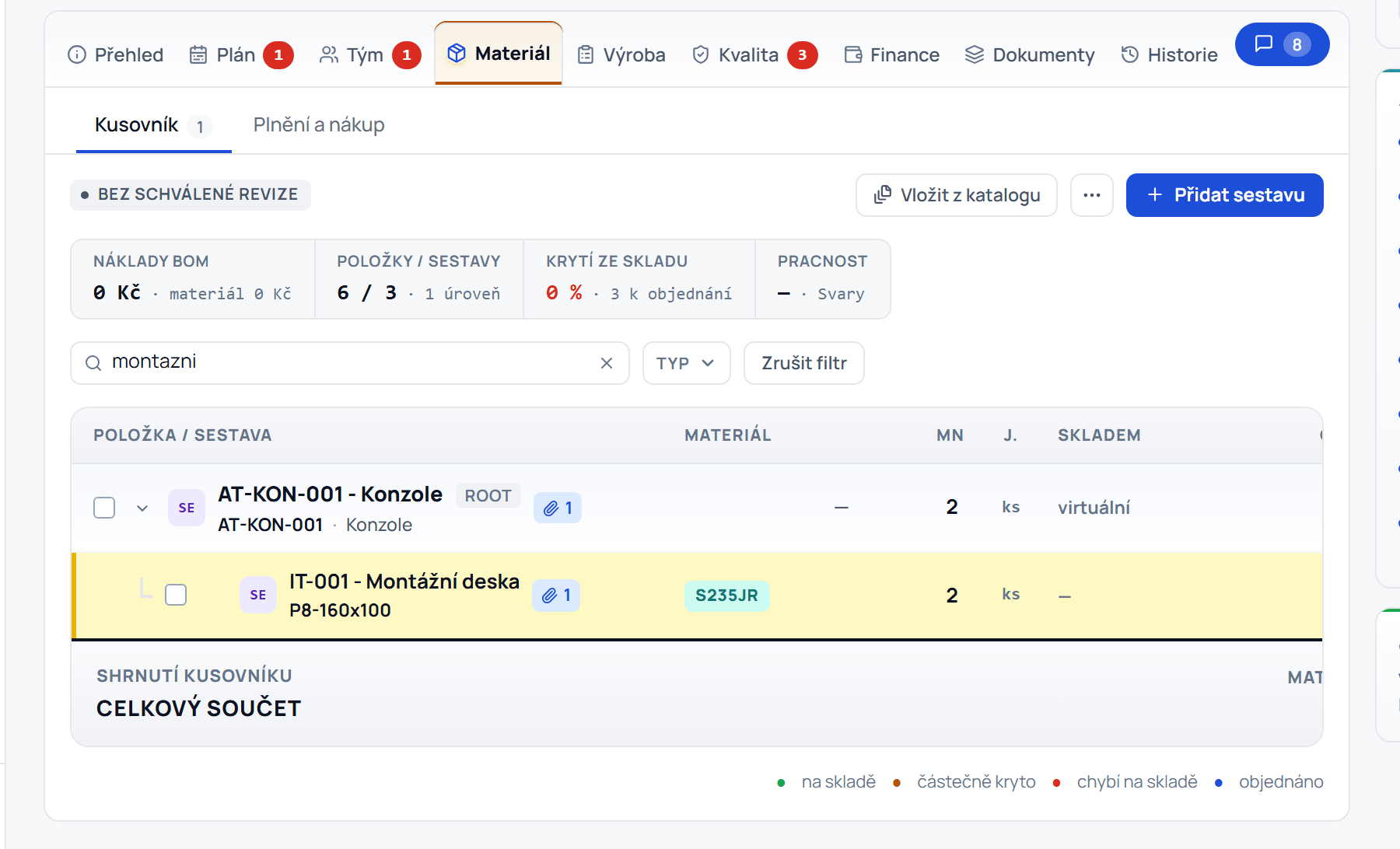1400x849 pixels.
Task: Click the PRACNOST stat card
Action: pos(823,279)
